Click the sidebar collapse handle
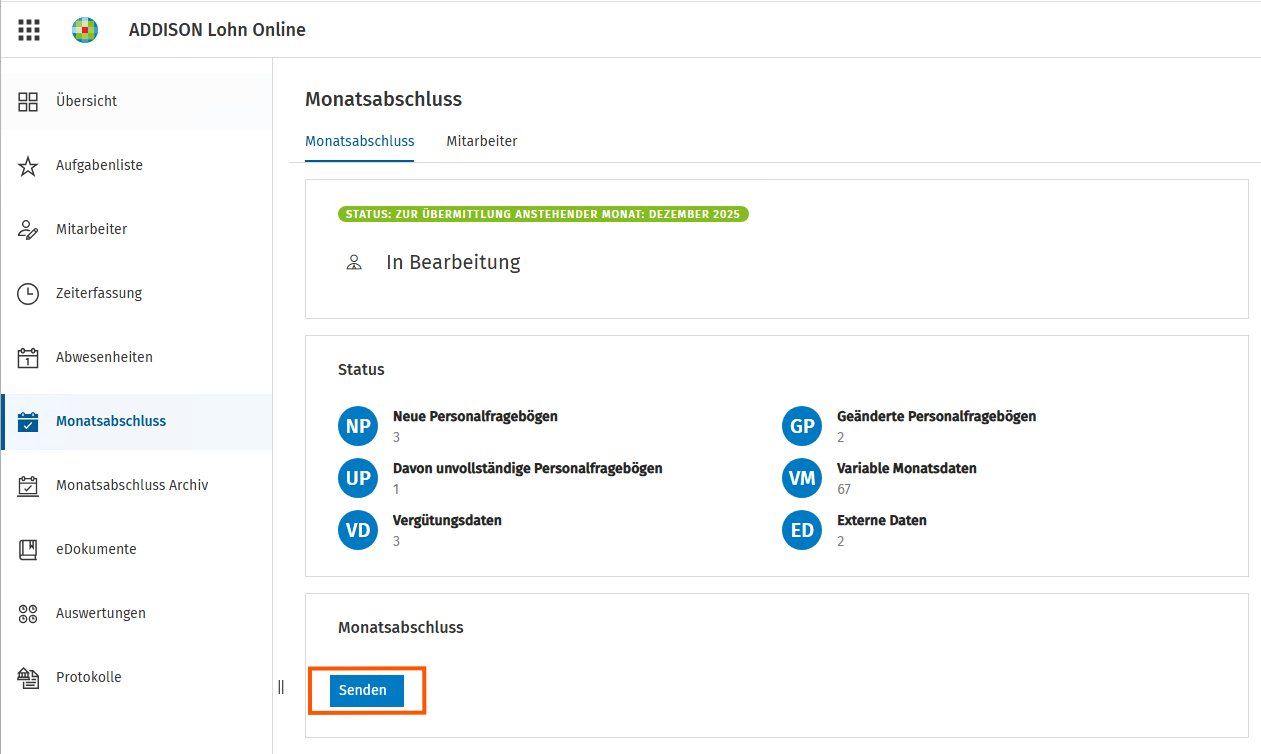1261x754 pixels. click(281, 687)
